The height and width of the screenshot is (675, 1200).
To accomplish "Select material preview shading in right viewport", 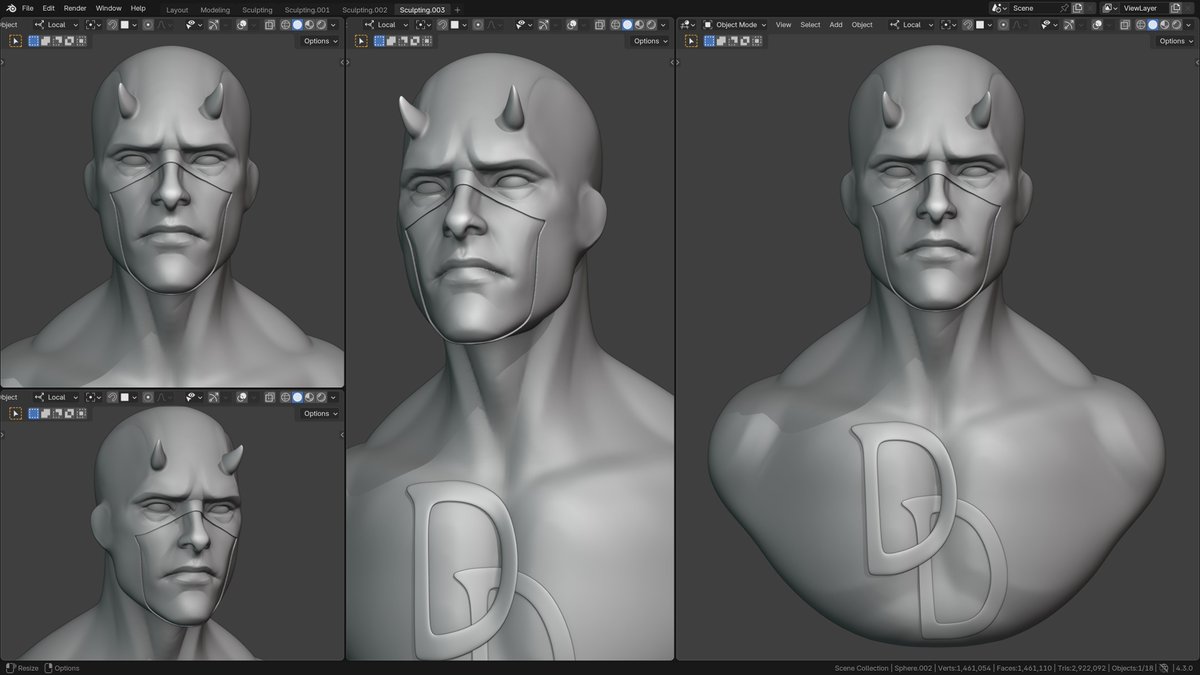I will click(1164, 24).
